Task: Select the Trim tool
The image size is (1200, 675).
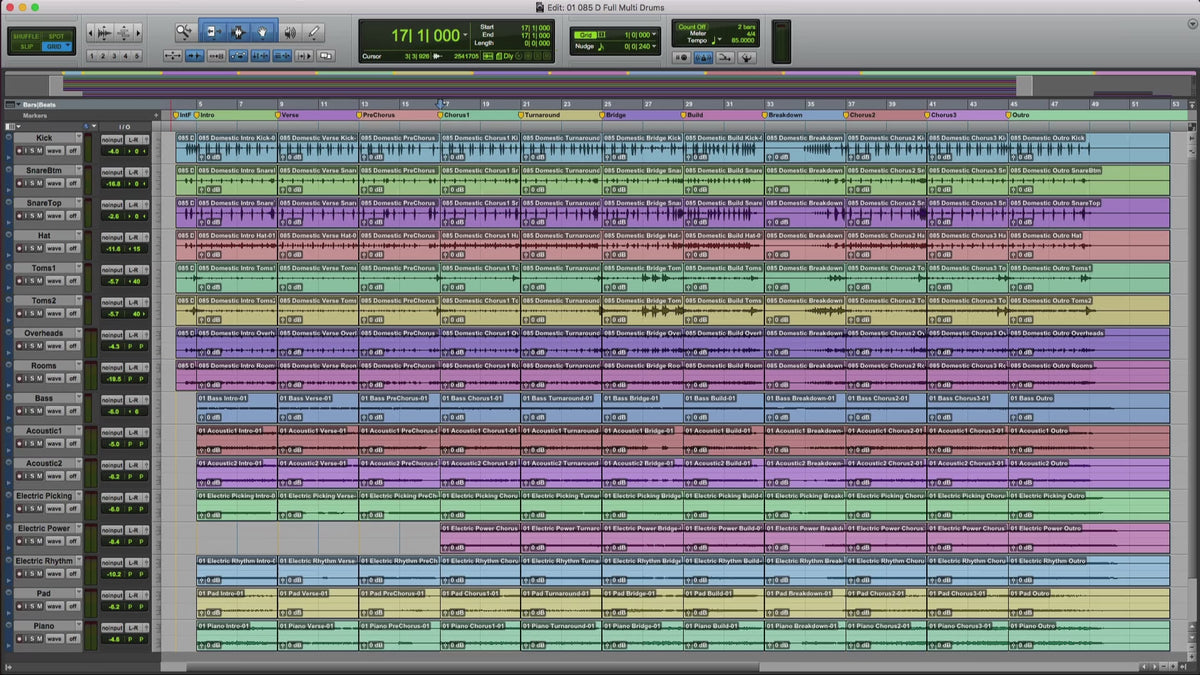Action: coord(213,32)
